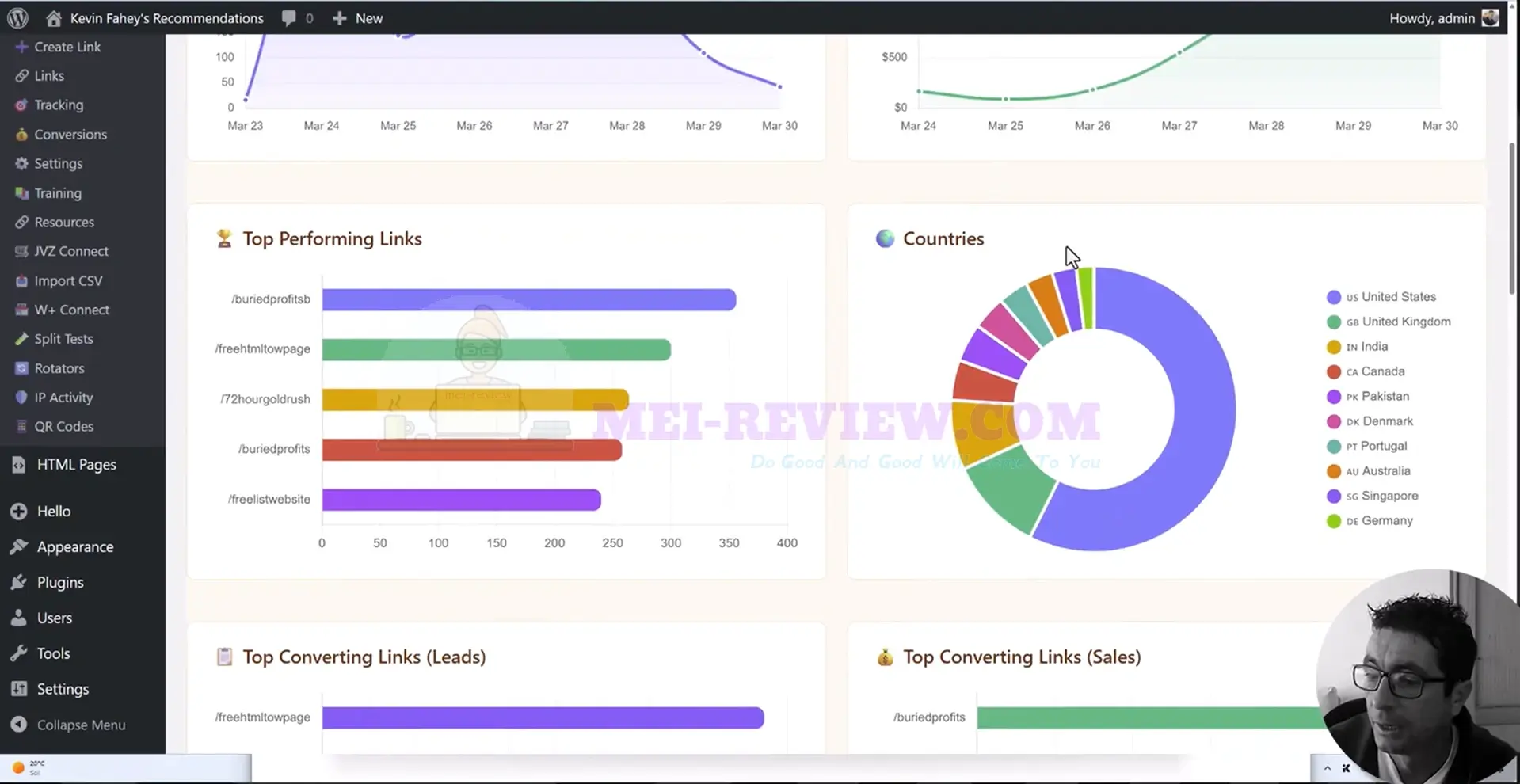Screen dimensions: 1520x784
Task: Collapse the admin sidebar menu
Action: click(68, 725)
